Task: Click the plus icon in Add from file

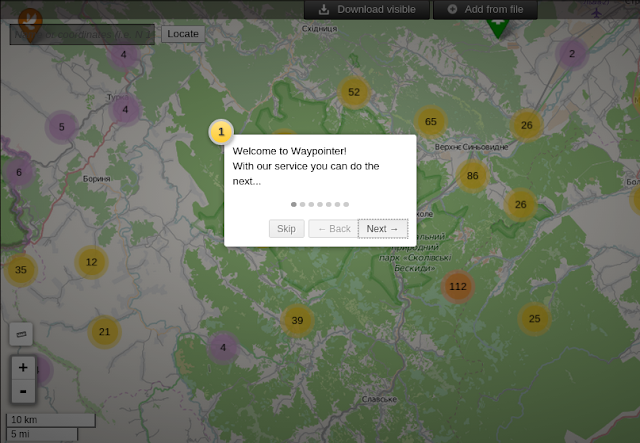Action: click(x=452, y=9)
